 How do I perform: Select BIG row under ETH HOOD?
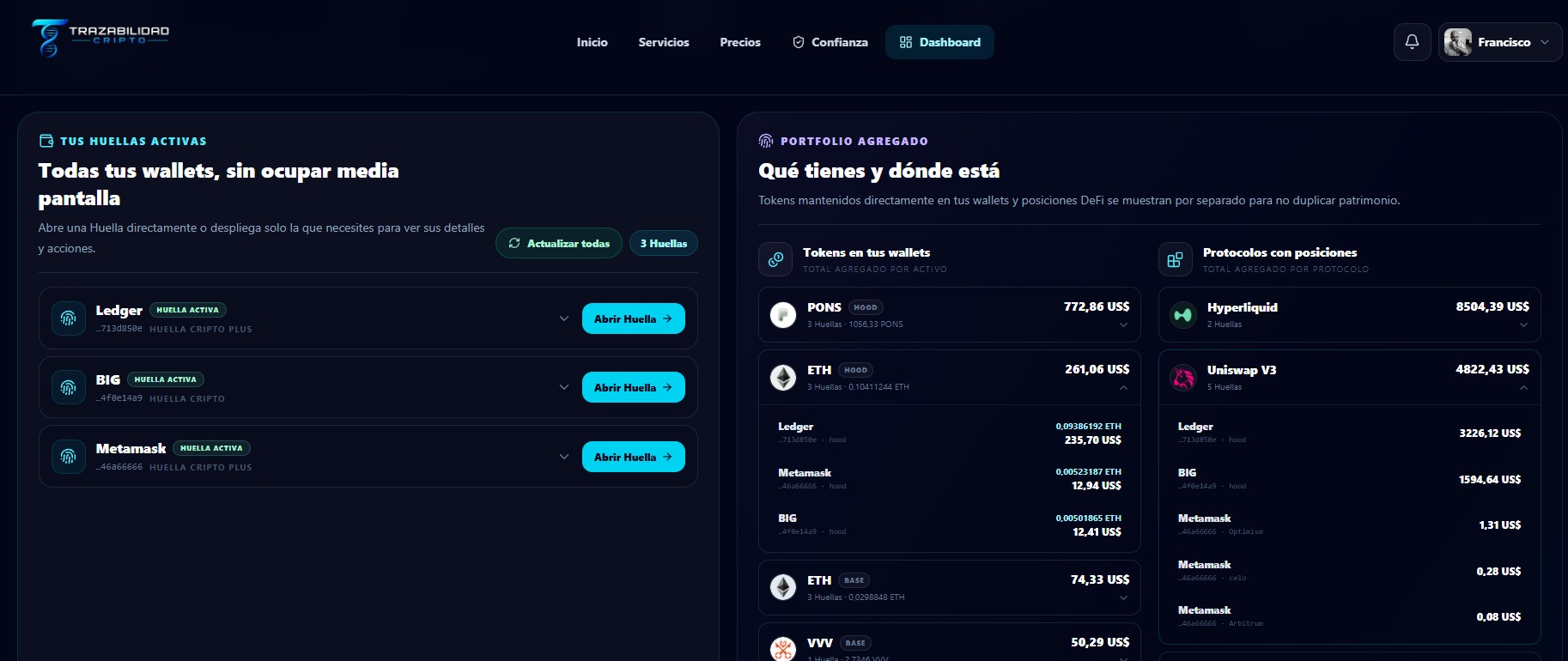tap(950, 525)
